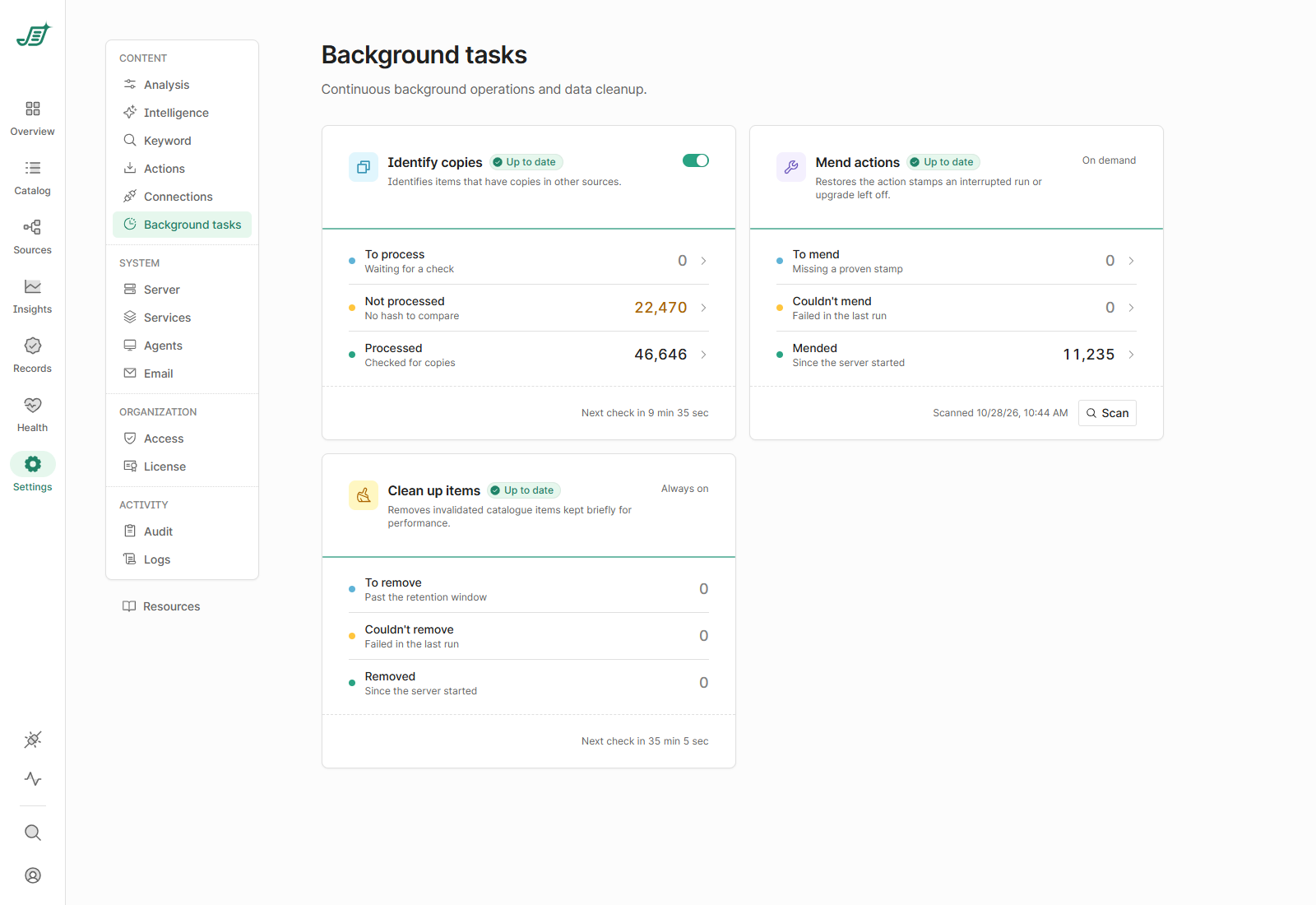Open the Analysis settings page
Screen dimensions: 1316x905
[x=182, y=85]
